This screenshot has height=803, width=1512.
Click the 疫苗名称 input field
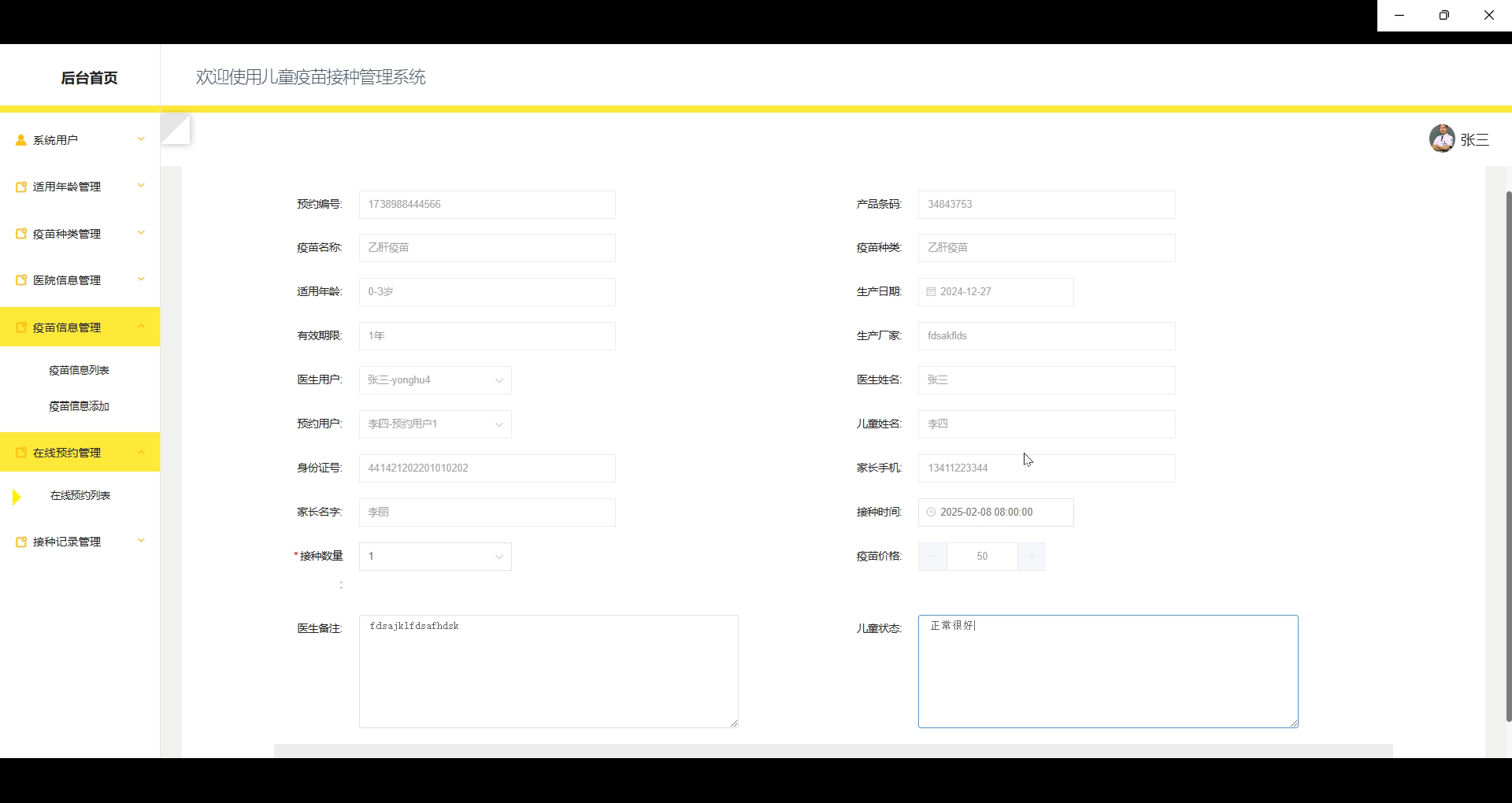[487, 247]
